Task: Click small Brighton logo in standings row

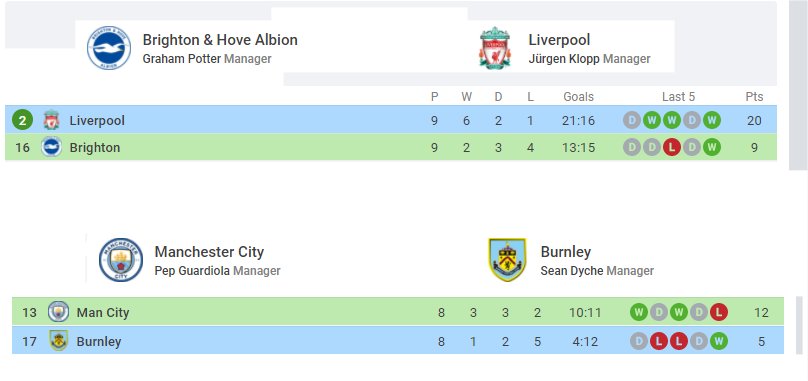Action: pos(51,147)
